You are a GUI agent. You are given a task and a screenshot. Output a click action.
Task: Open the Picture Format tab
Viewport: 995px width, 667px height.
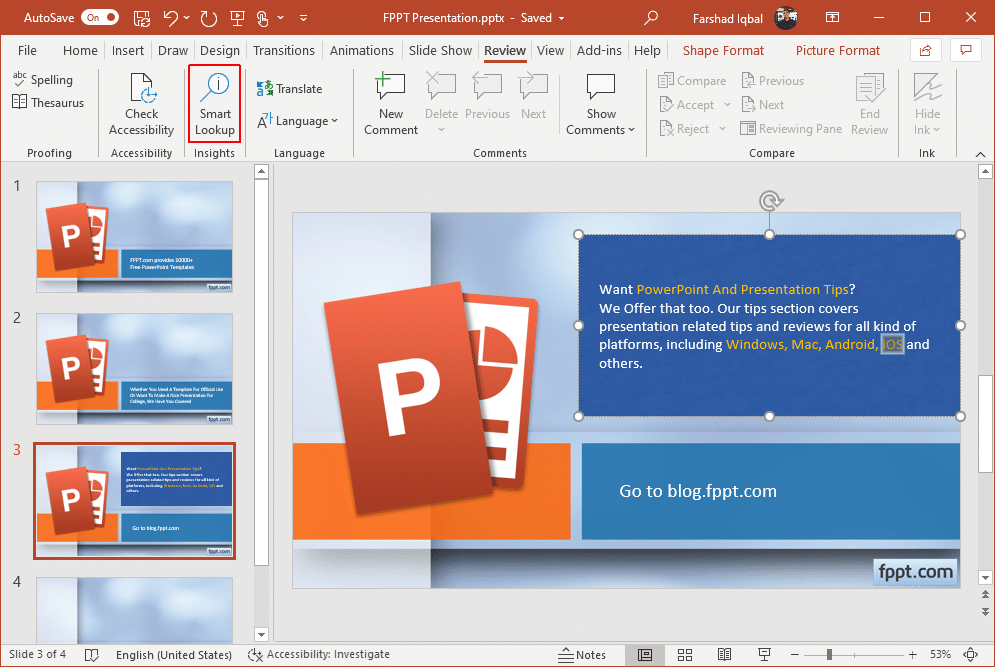pyautogui.click(x=838, y=51)
